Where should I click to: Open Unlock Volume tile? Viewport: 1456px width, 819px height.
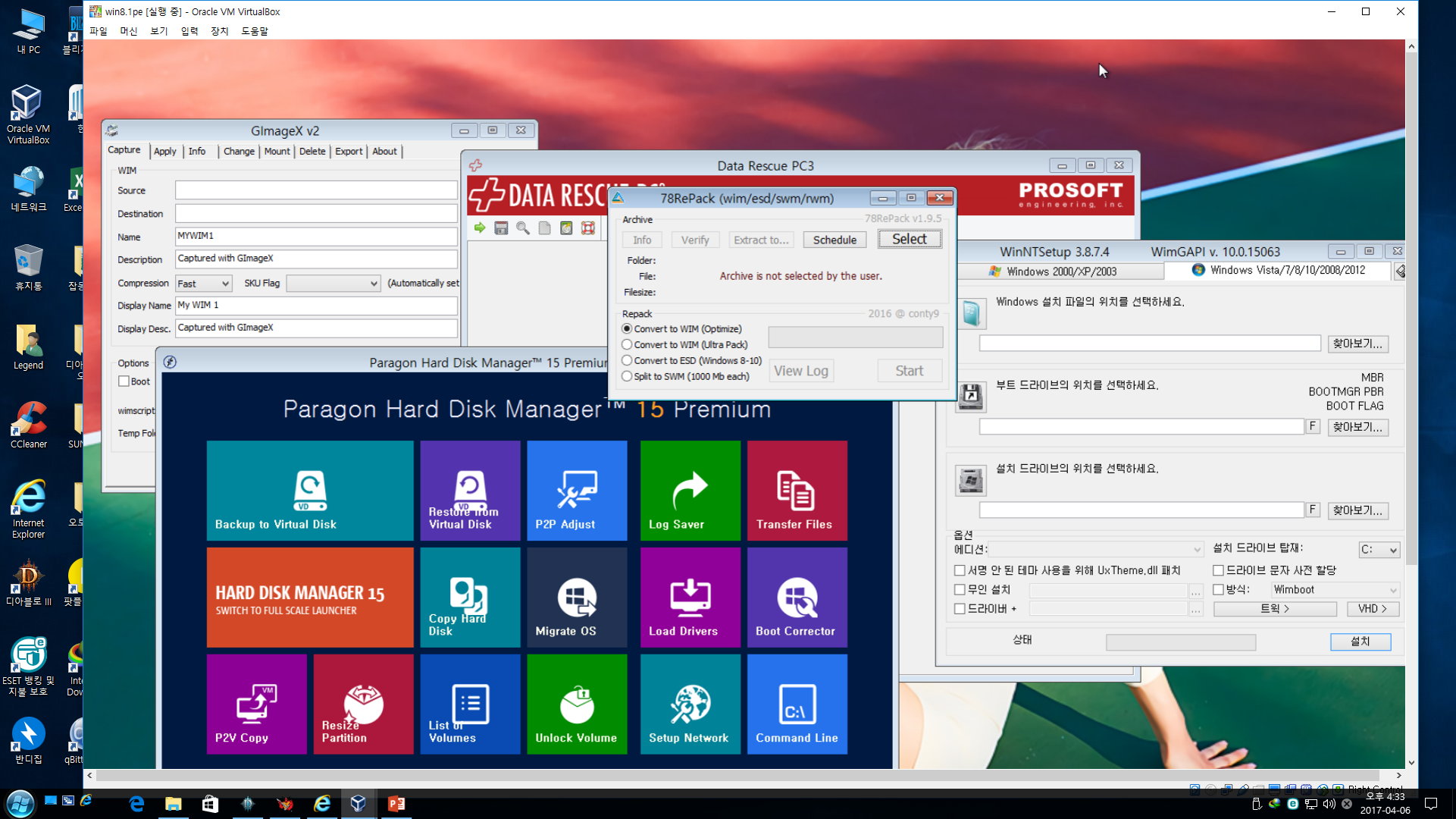577,704
